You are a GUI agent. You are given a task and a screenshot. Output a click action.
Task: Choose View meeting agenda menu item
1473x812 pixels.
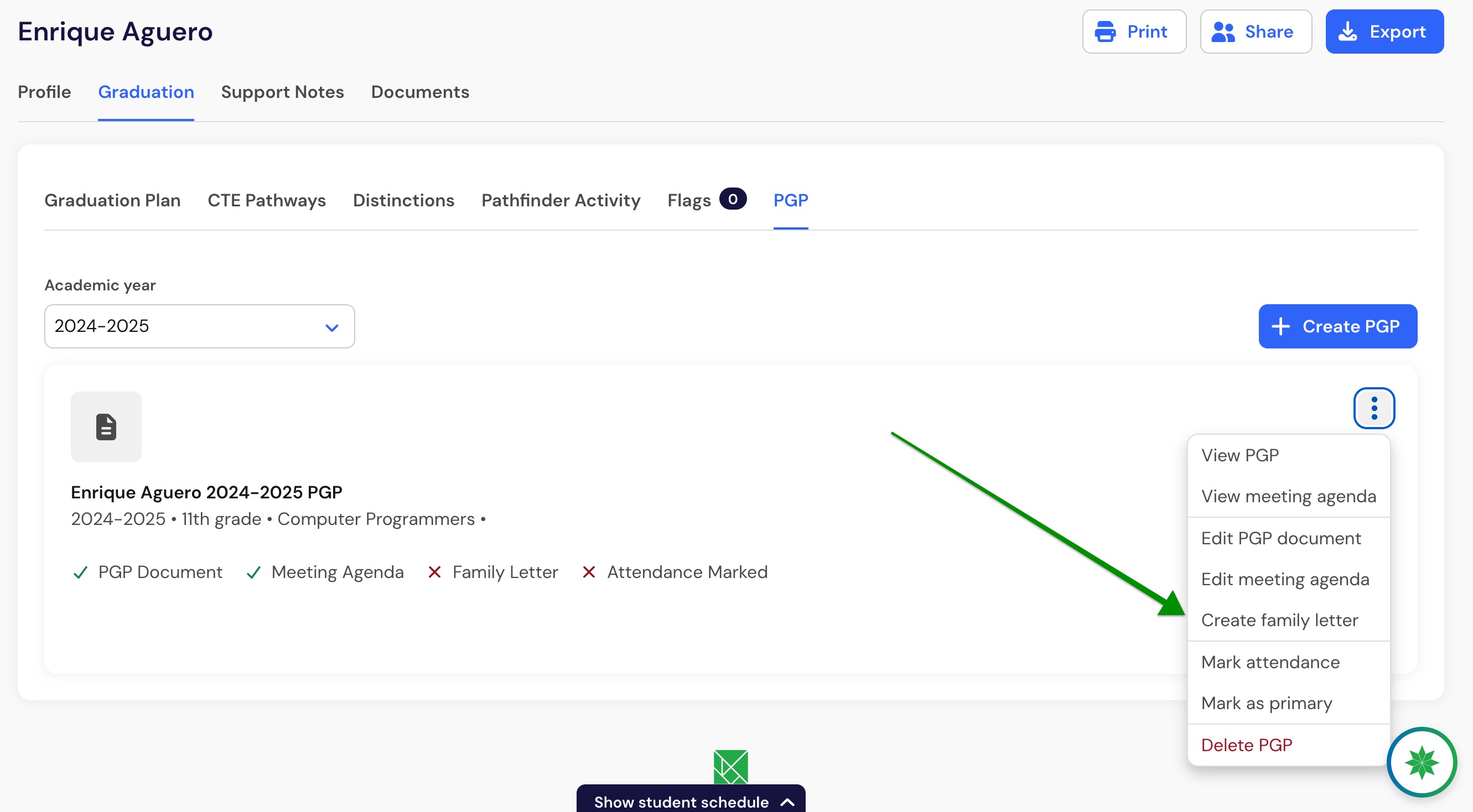pyautogui.click(x=1288, y=497)
